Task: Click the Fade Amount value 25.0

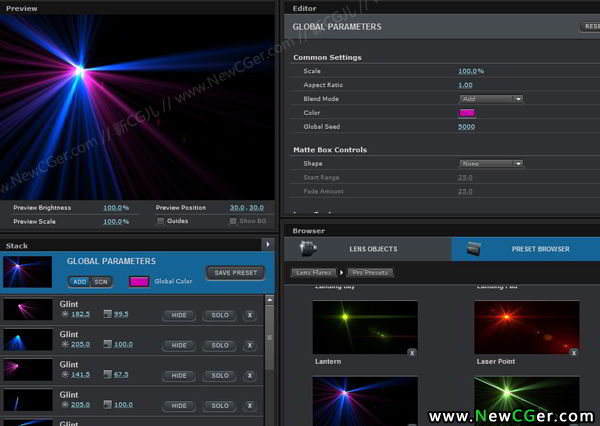Action: point(465,191)
